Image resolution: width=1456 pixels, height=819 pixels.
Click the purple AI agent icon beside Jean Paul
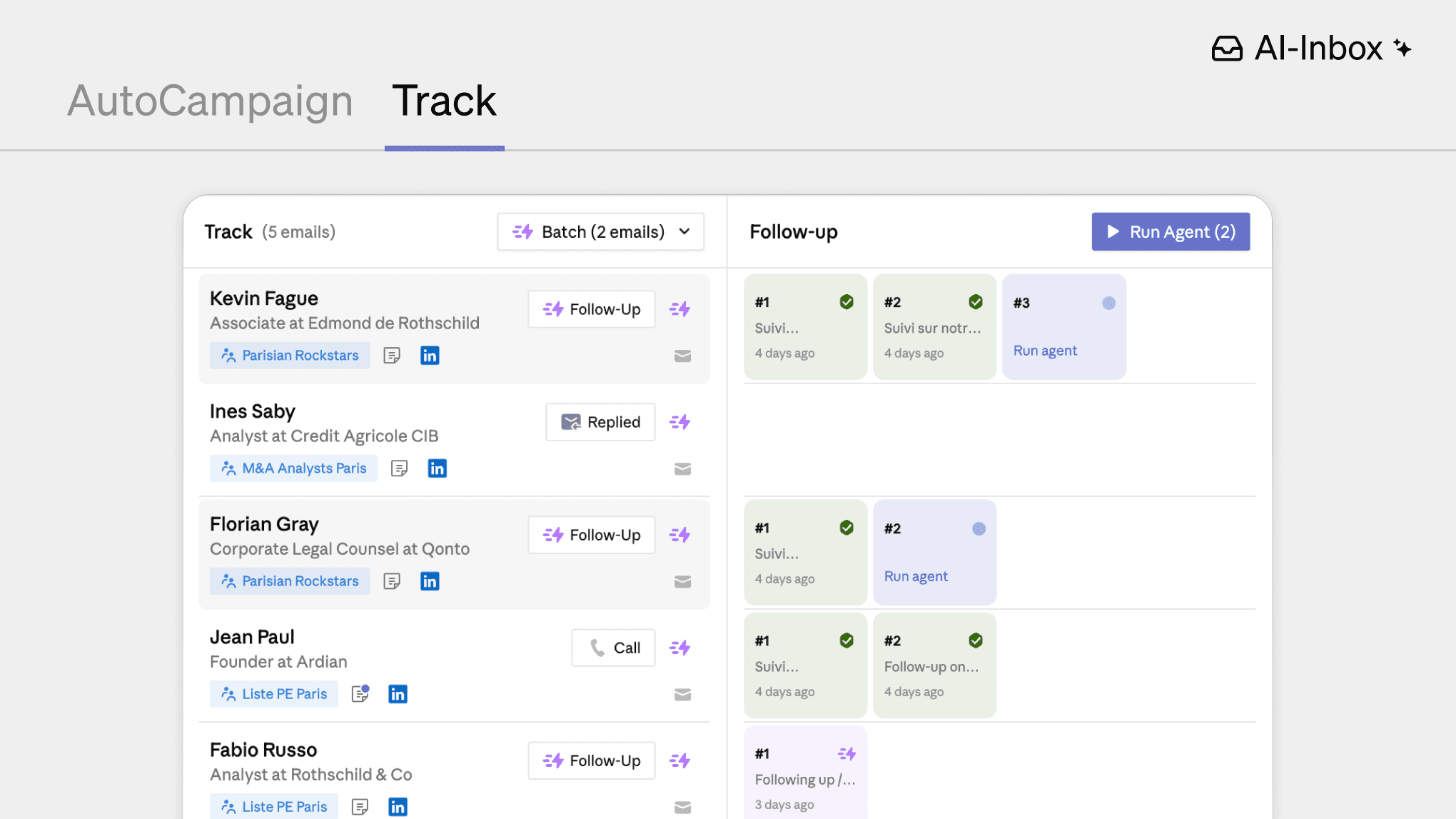679,648
